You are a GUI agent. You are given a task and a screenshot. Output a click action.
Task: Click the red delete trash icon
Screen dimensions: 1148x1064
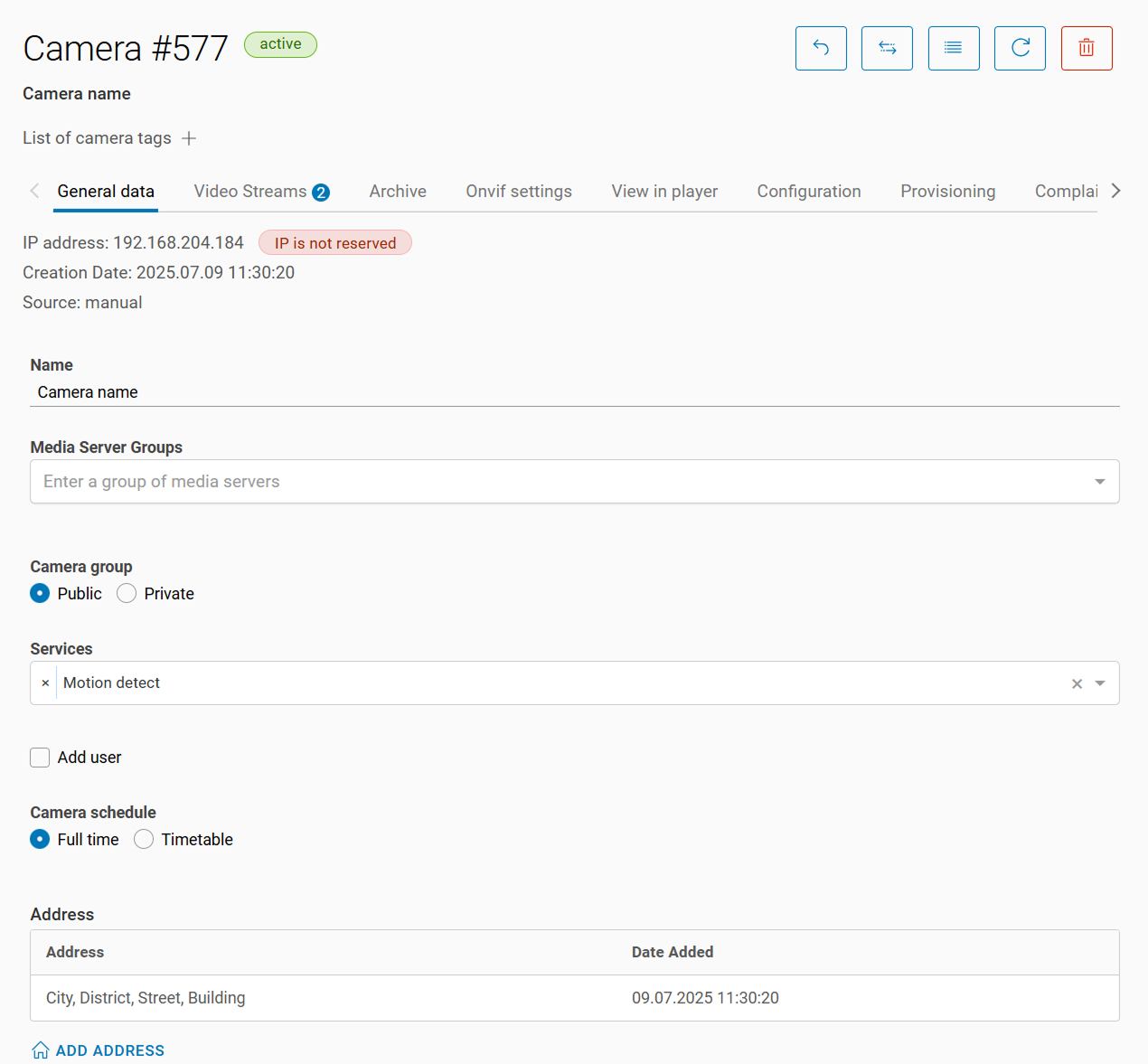[1087, 48]
